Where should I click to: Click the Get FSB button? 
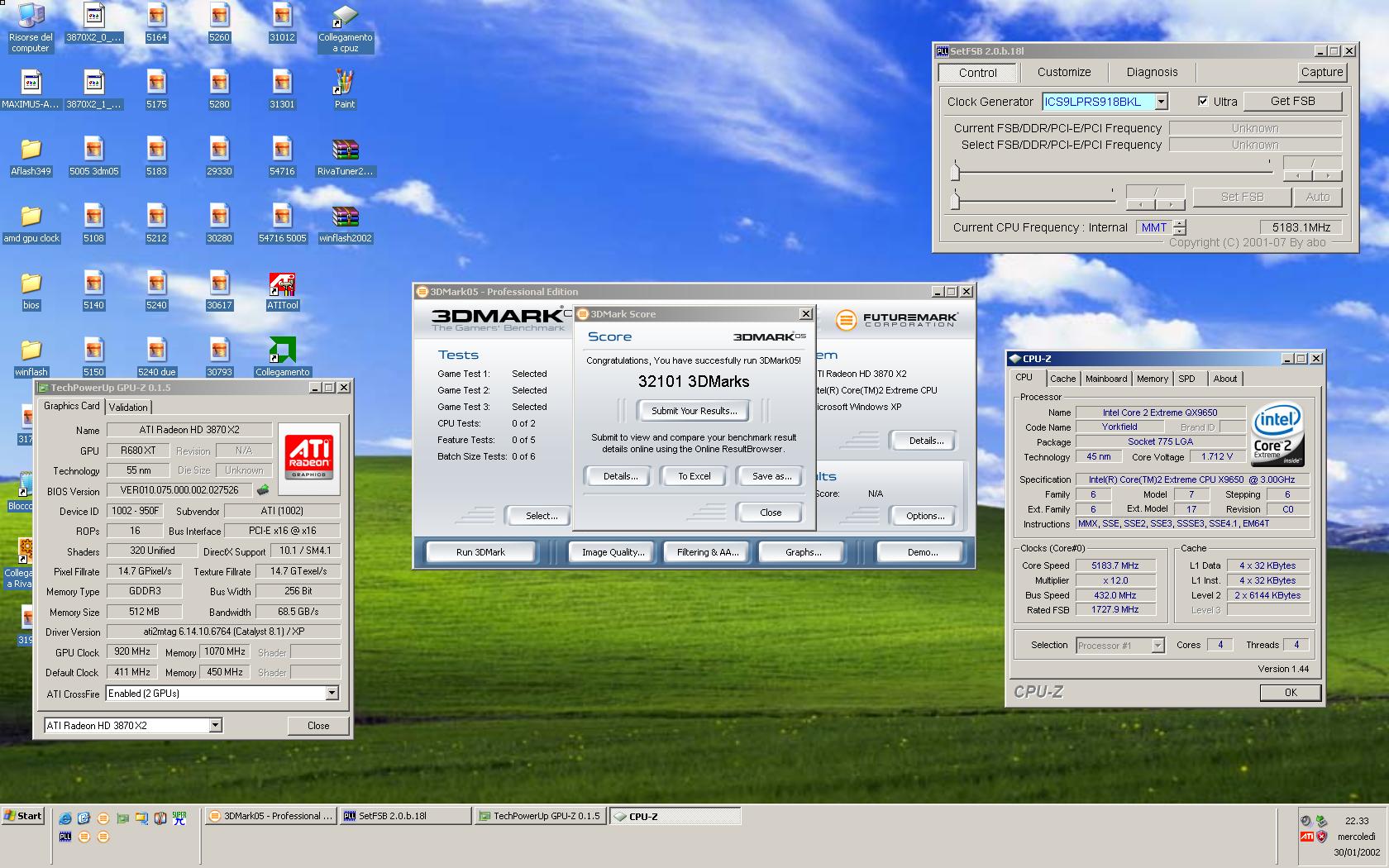[x=1292, y=101]
